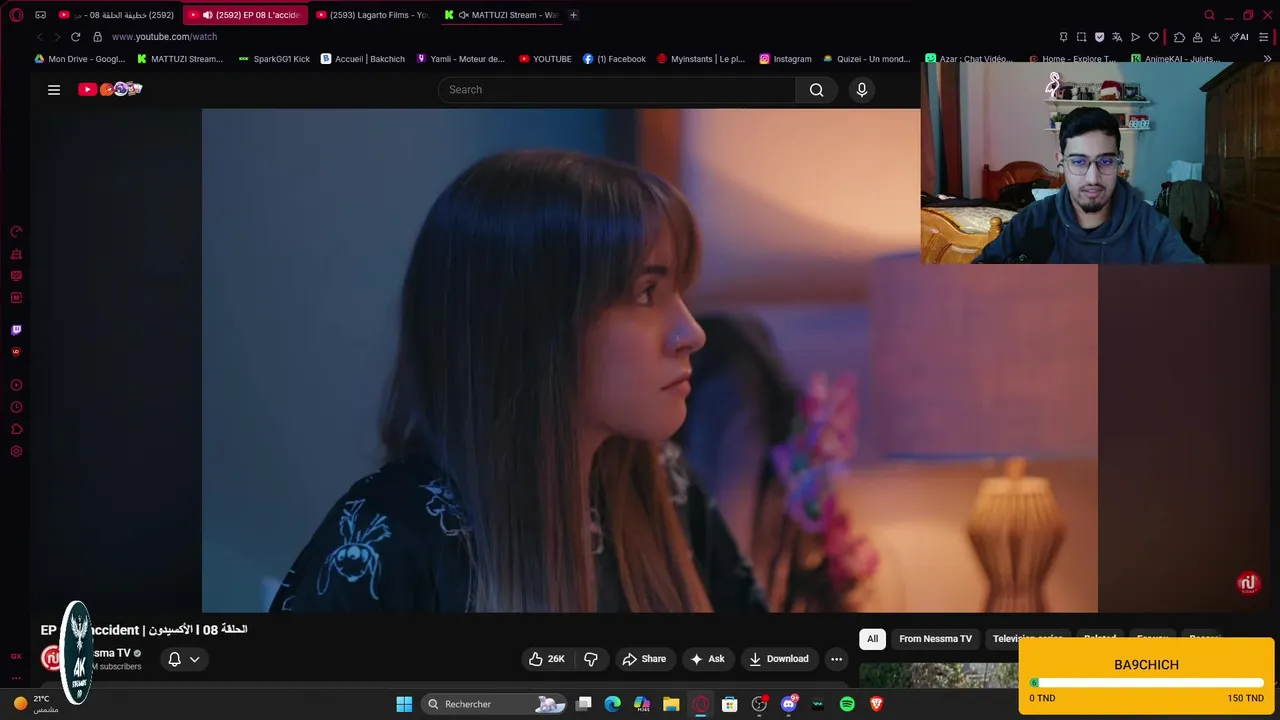
Task: Go to YouTube home via logo
Action: [110, 89]
